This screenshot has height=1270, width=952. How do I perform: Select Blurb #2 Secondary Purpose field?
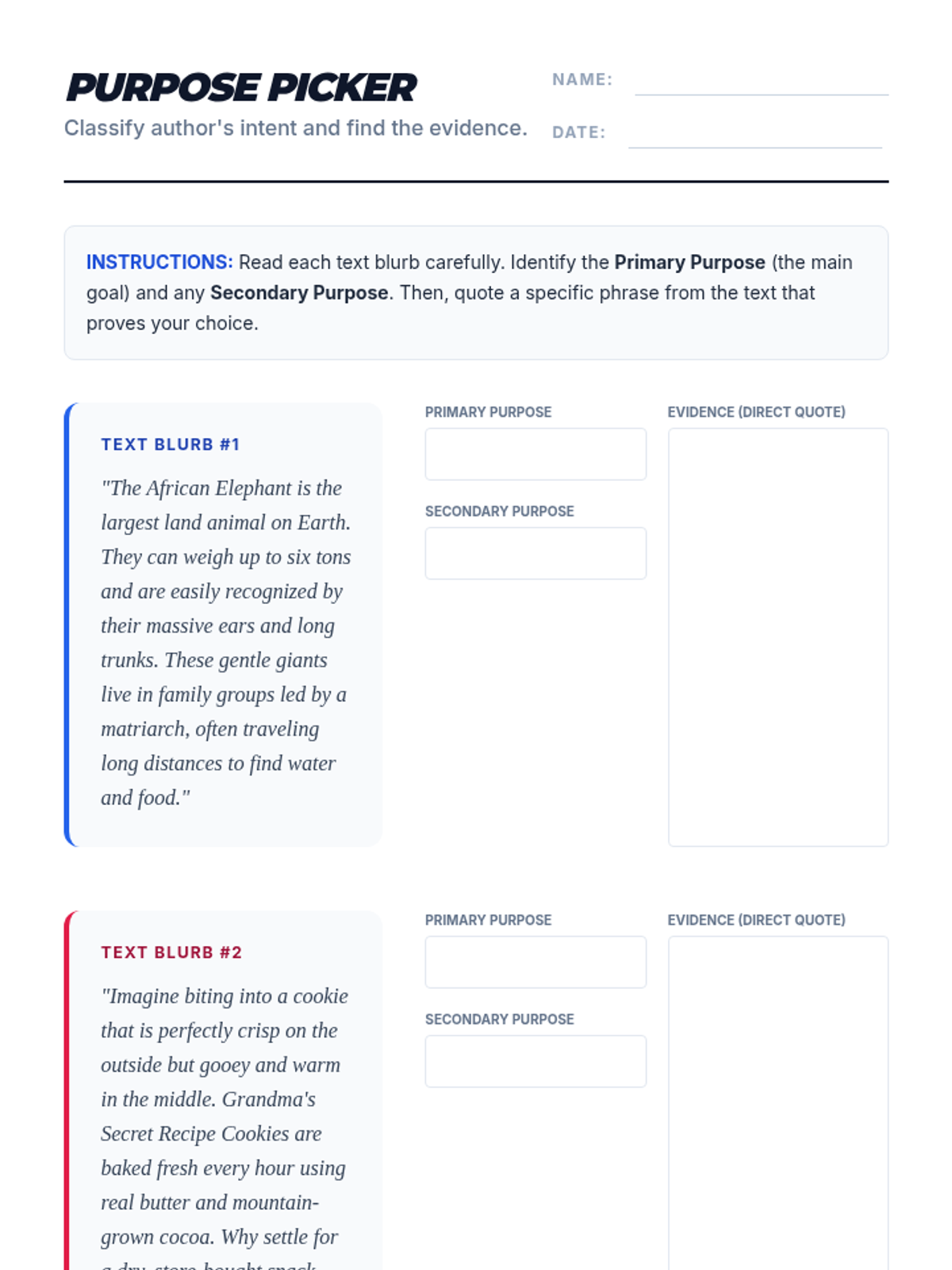(x=535, y=1061)
